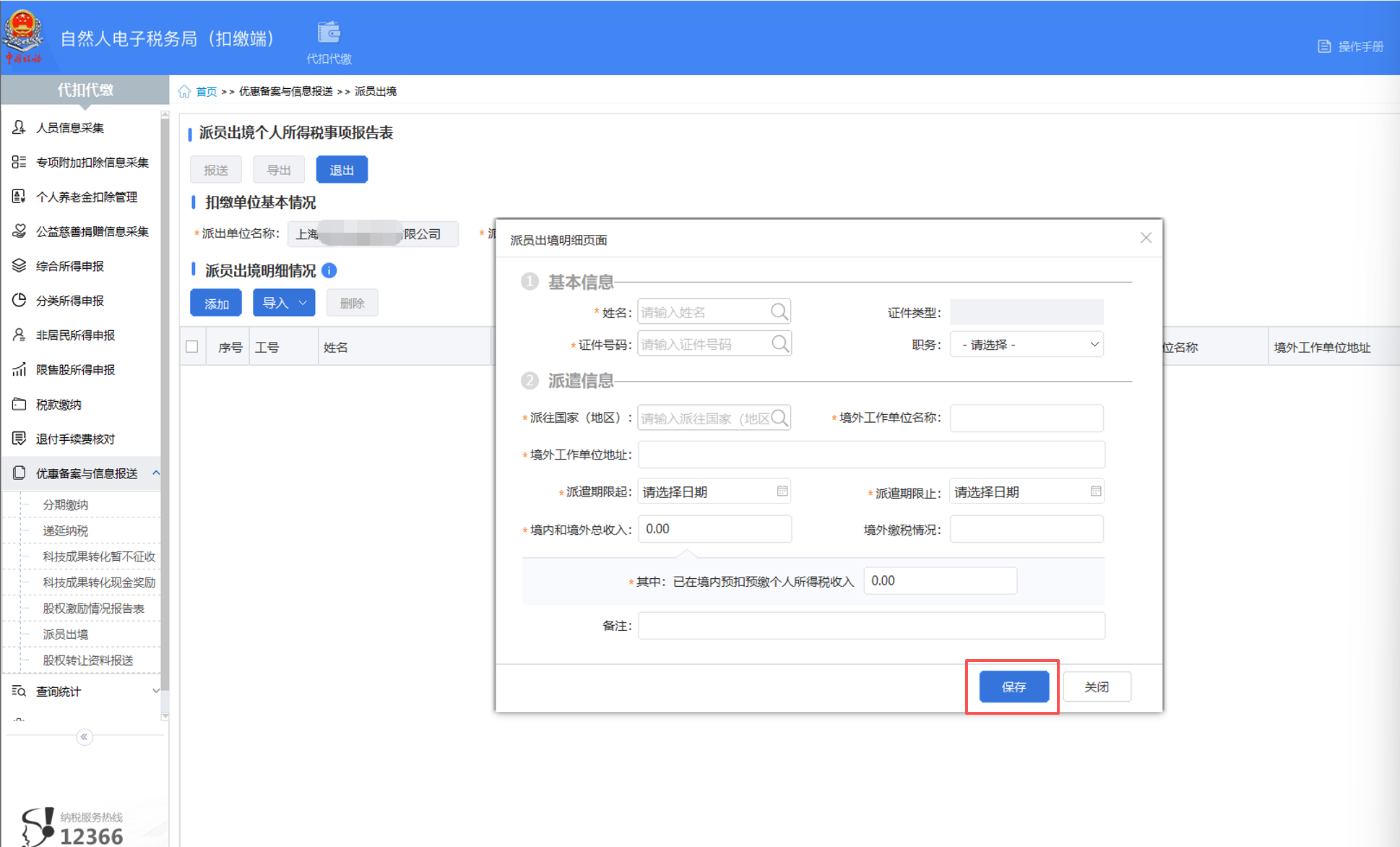Screen dimensions: 1400x847
Task: Select the 综合所得申报 sidebar icon
Action: [18, 266]
